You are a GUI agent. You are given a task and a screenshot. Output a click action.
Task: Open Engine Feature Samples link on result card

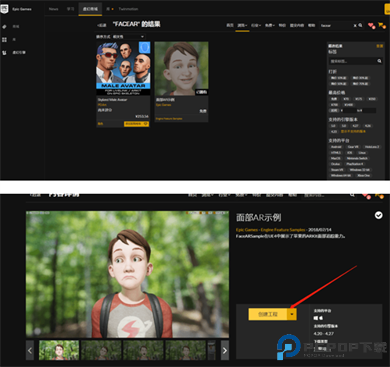coord(169,119)
